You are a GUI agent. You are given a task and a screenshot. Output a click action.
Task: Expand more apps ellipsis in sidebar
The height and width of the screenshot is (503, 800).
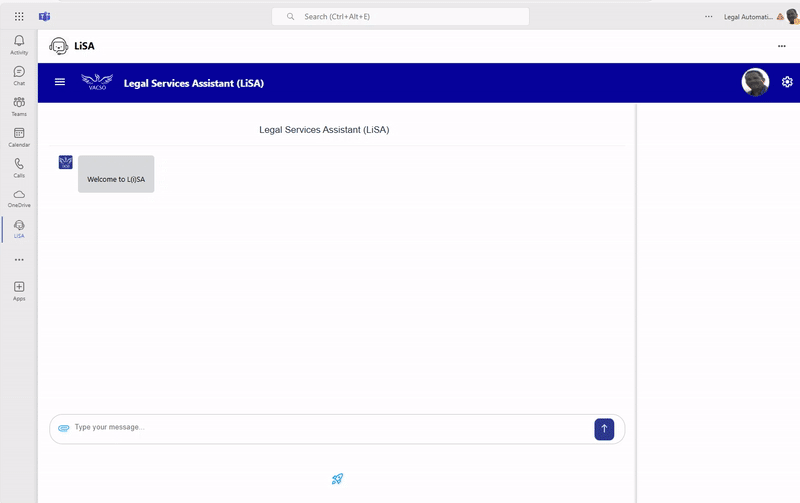point(19,260)
